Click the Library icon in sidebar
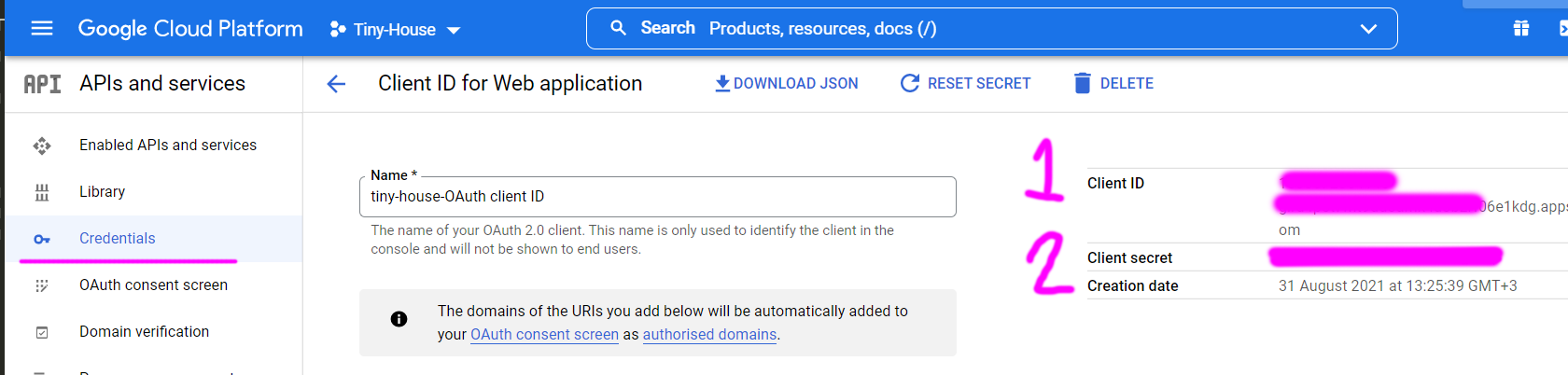This screenshot has height=375, width=1568. coord(42,192)
